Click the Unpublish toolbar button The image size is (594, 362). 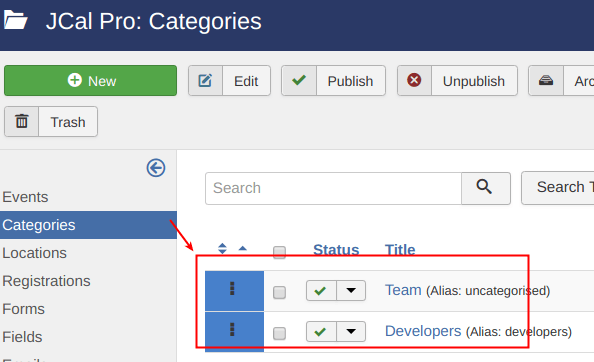(x=457, y=81)
